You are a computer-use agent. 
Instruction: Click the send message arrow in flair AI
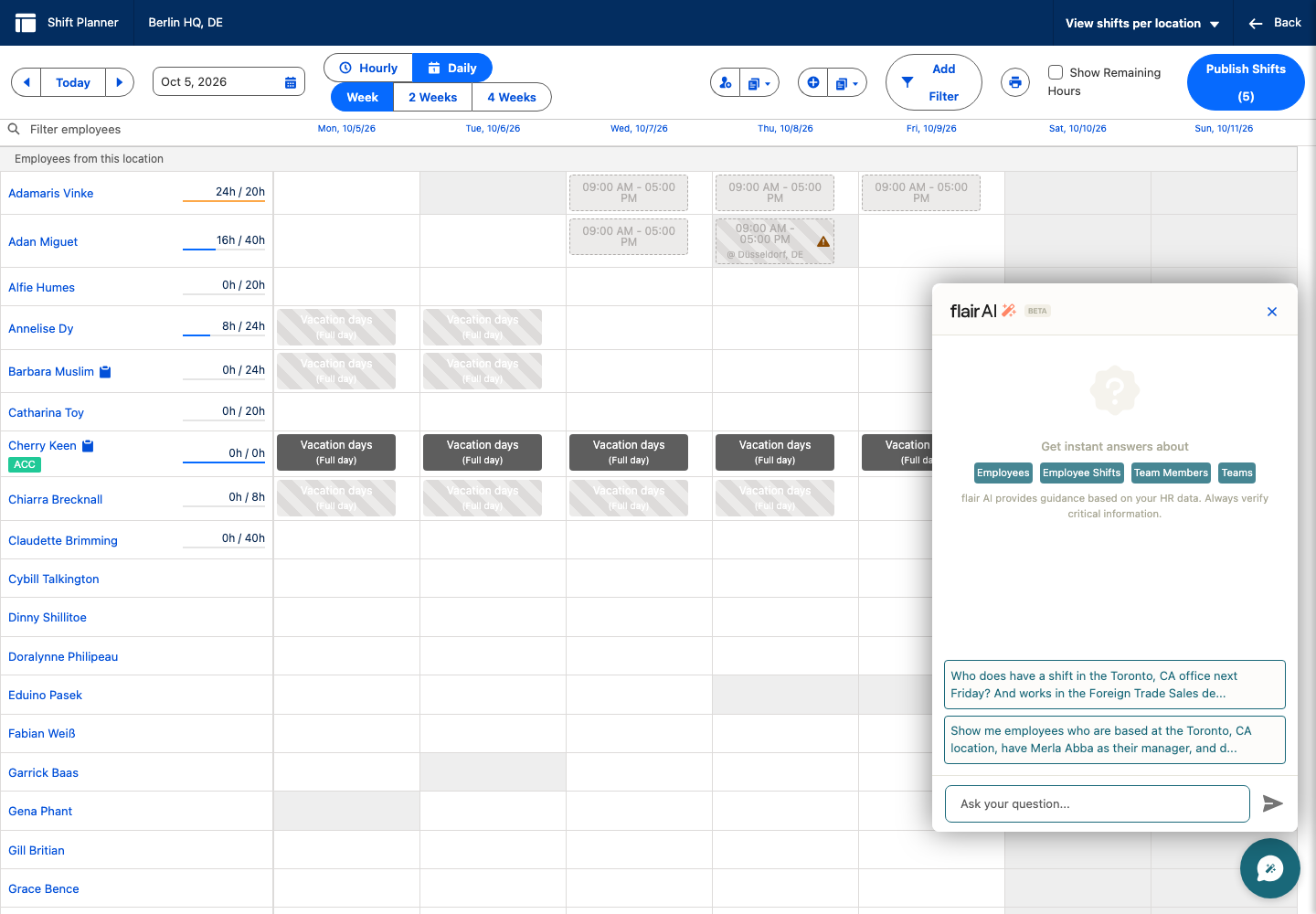(x=1273, y=803)
